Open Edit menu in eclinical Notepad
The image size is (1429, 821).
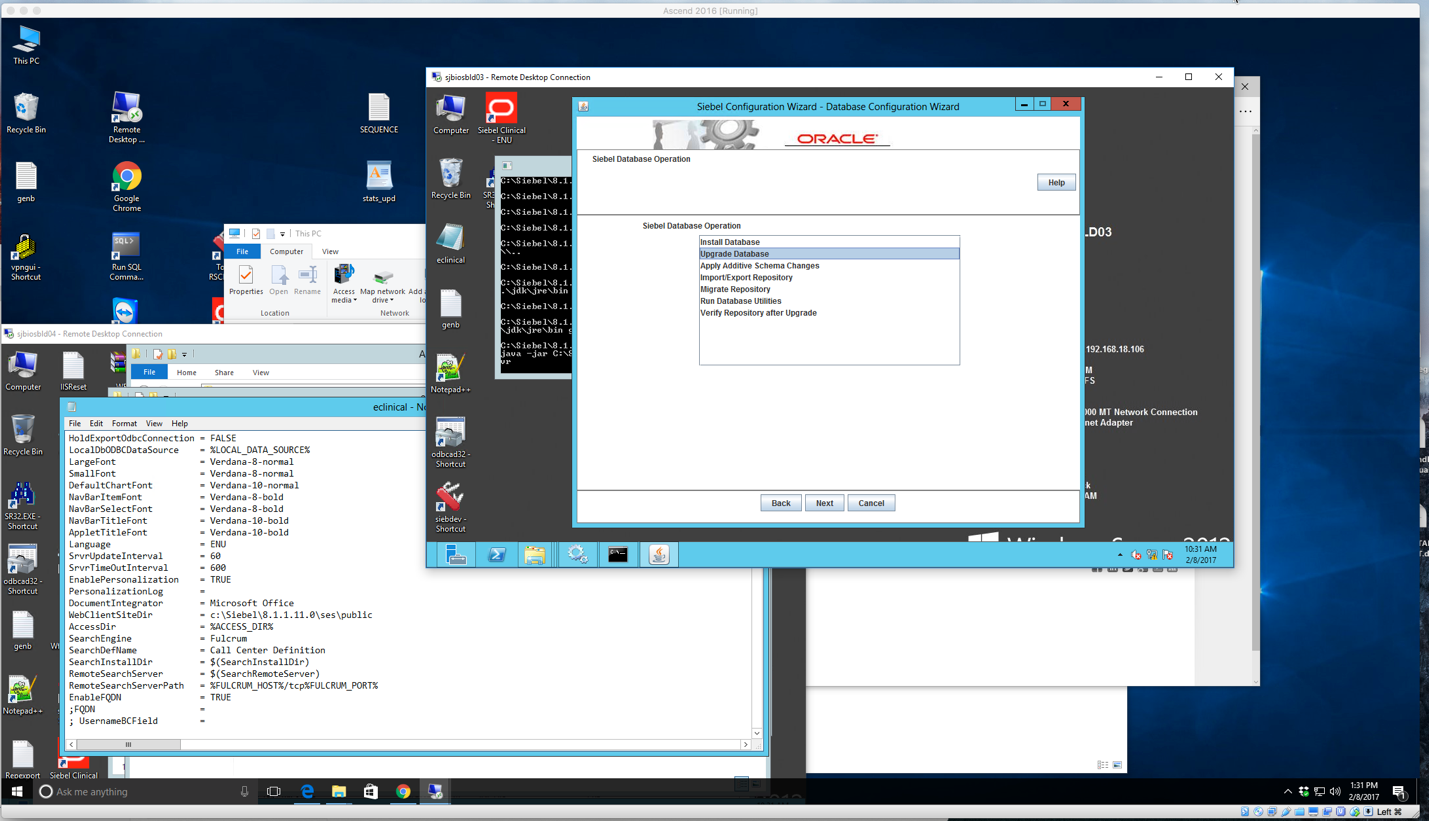pos(96,424)
